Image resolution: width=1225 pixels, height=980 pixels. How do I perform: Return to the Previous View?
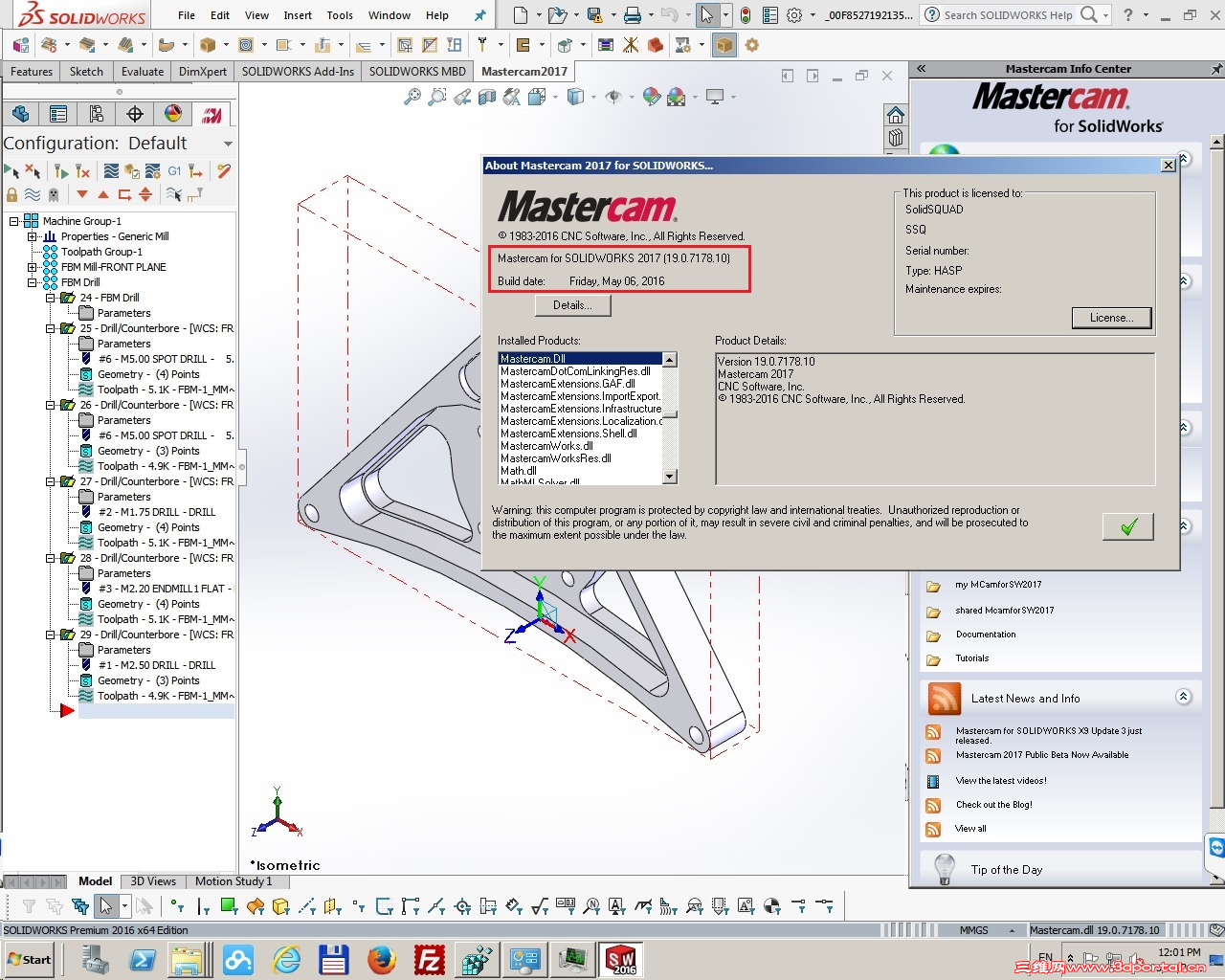coord(462,97)
